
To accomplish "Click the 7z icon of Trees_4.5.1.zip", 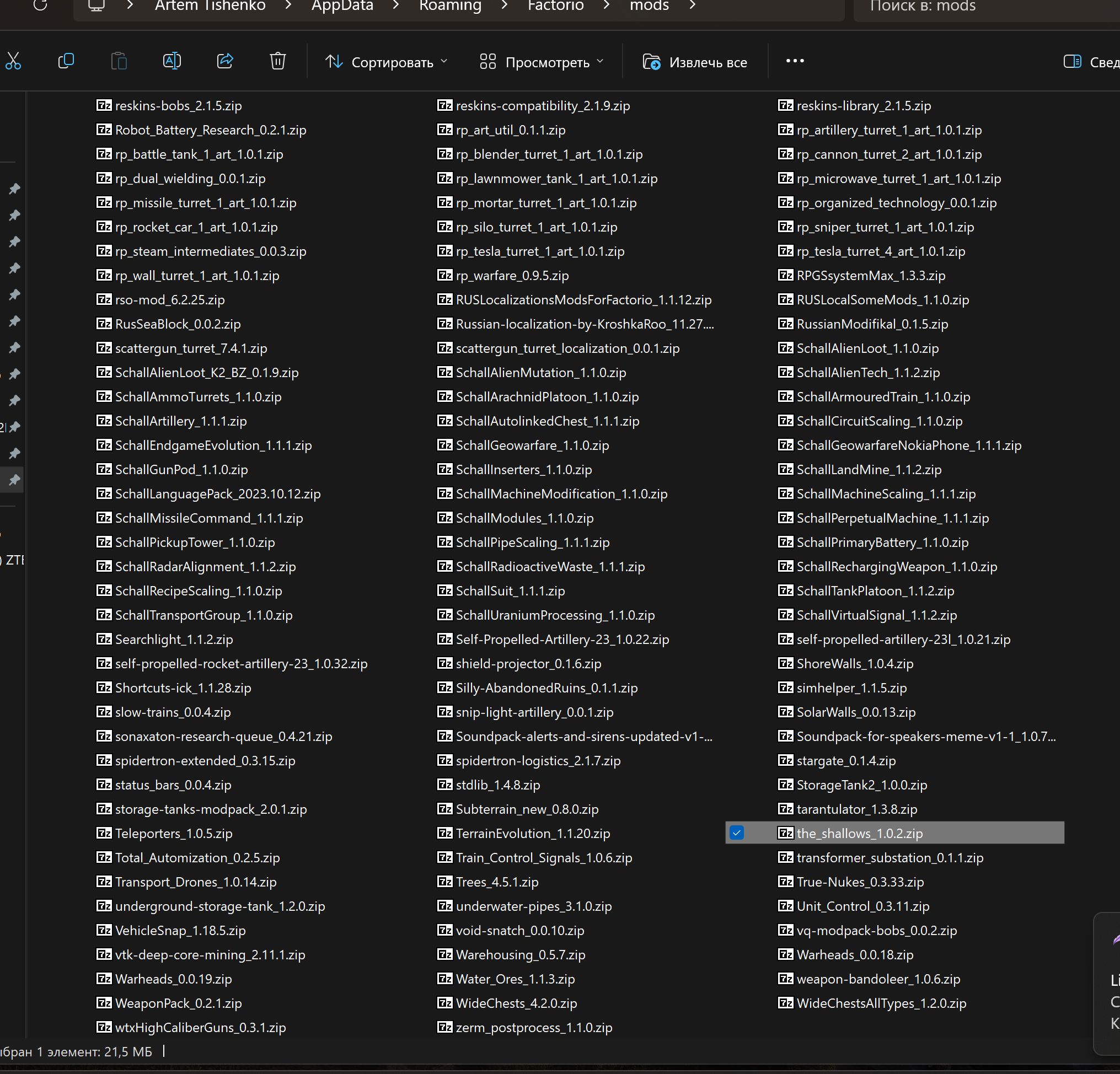I will [x=445, y=882].
